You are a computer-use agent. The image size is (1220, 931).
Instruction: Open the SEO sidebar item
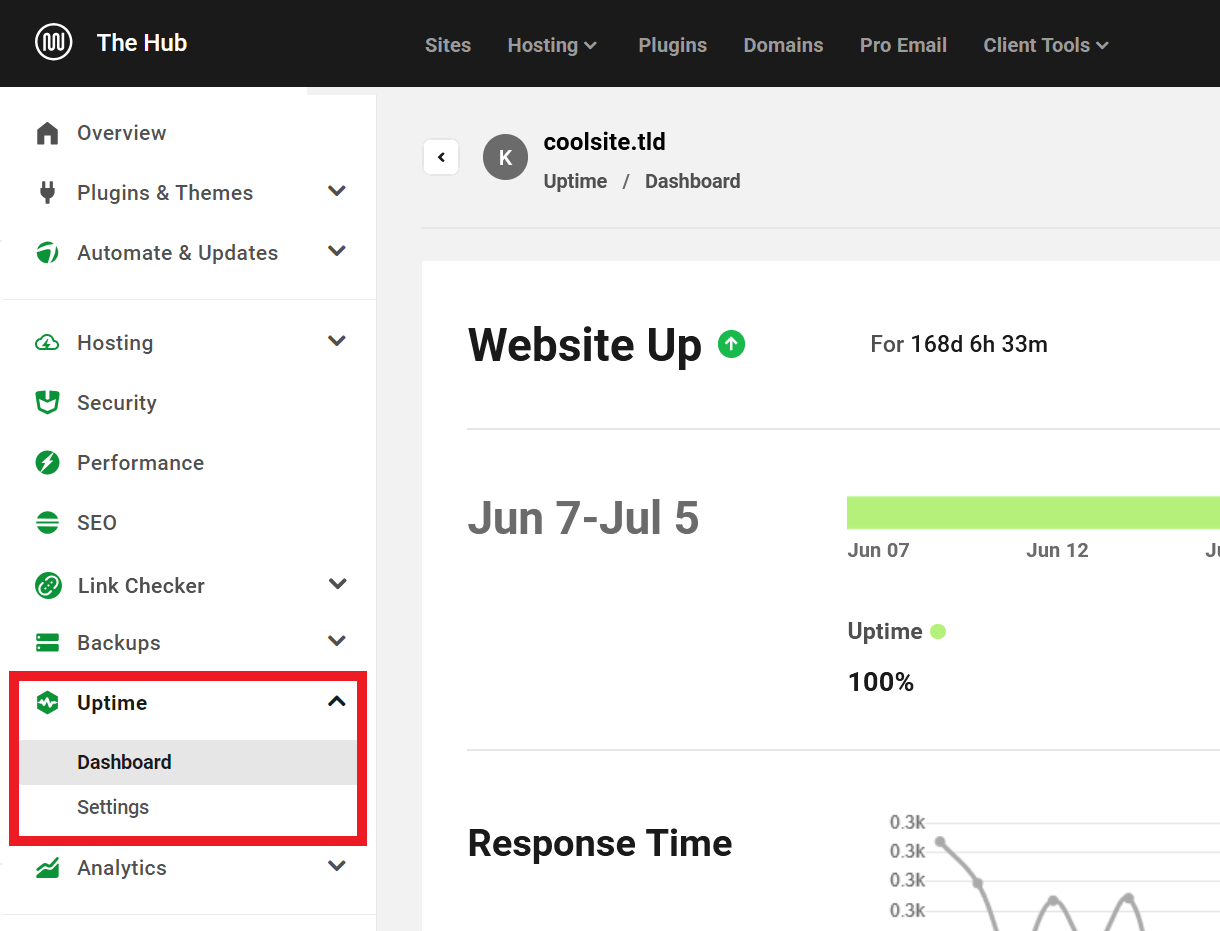pyautogui.click(x=97, y=523)
